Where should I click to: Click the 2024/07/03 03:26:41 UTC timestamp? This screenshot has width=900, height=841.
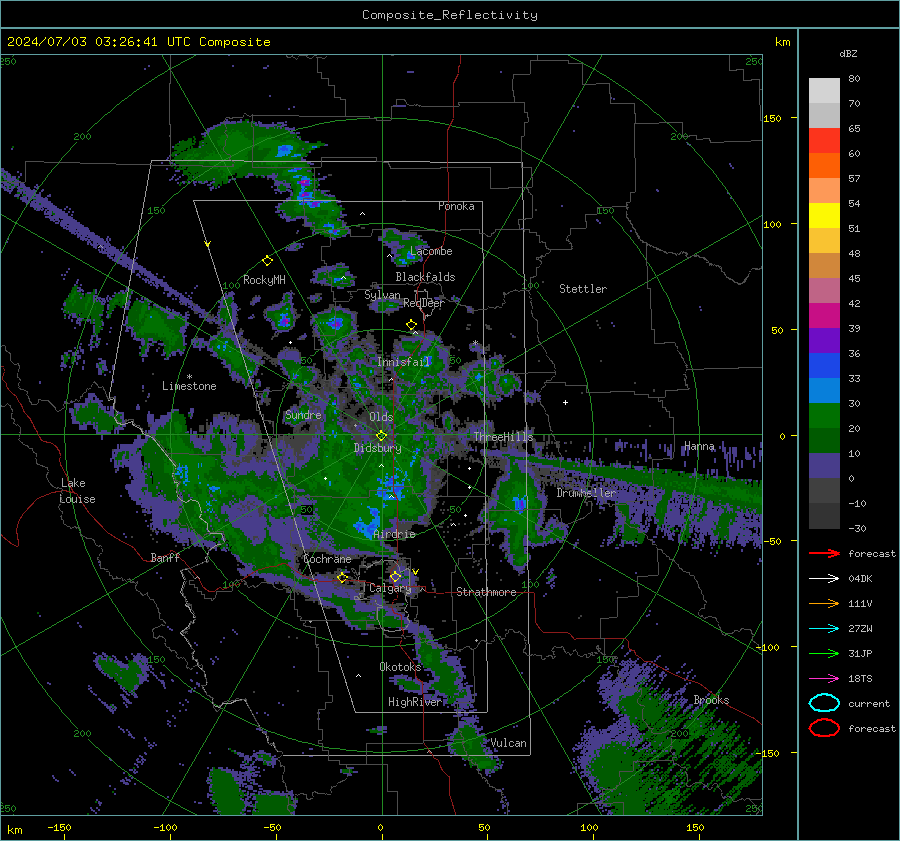(138, 42)
